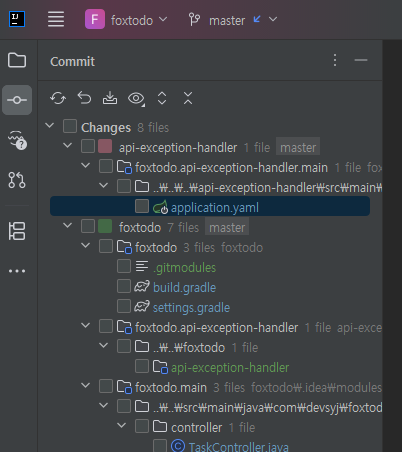Open the Project tool window

click(17, 60)
